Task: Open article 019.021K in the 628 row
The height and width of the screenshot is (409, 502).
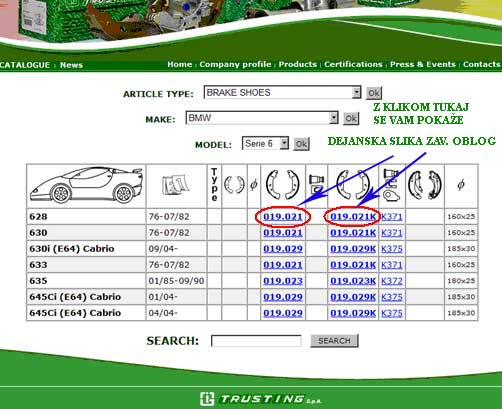Action: pyautogui.click(x=353, y=217)
